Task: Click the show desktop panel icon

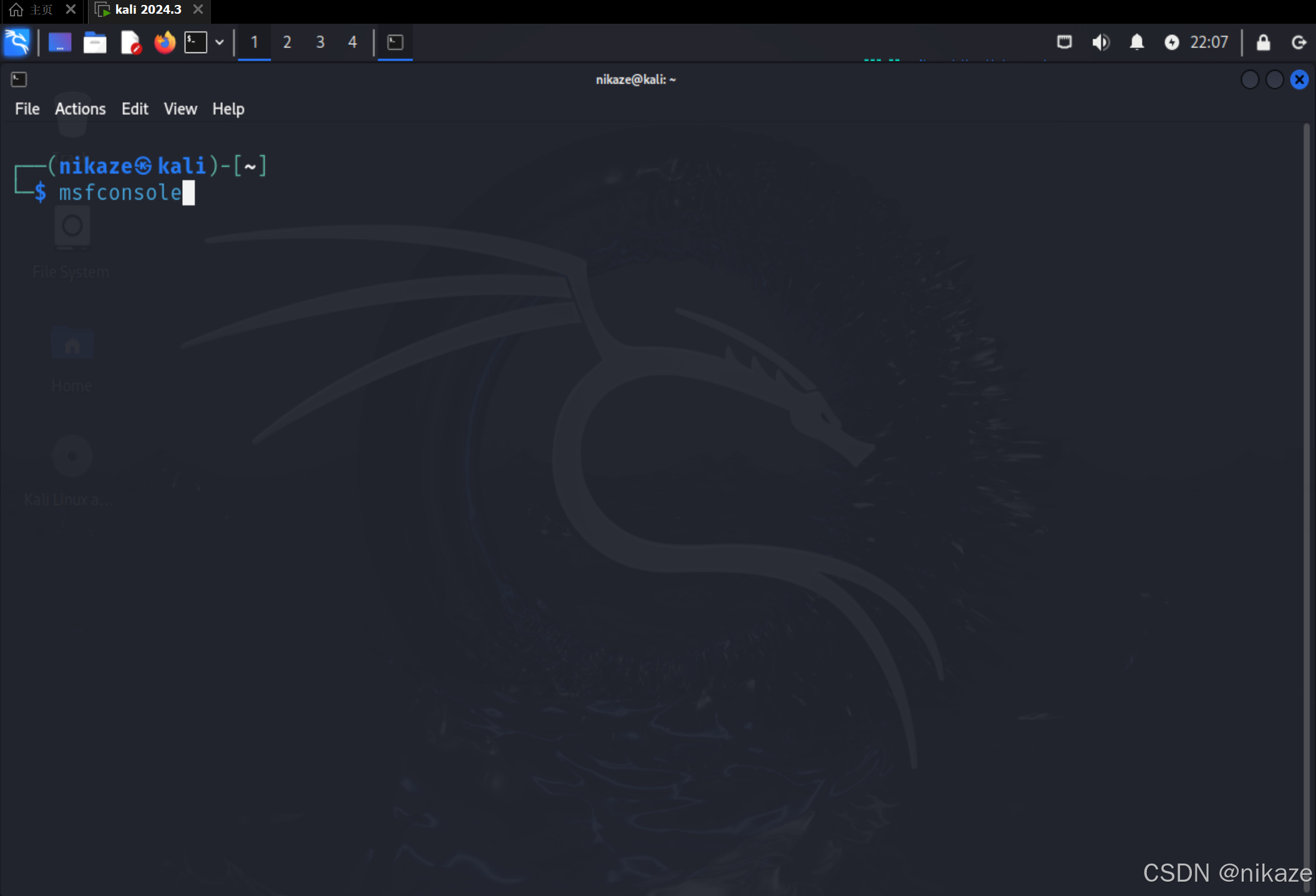Action: 60,42
